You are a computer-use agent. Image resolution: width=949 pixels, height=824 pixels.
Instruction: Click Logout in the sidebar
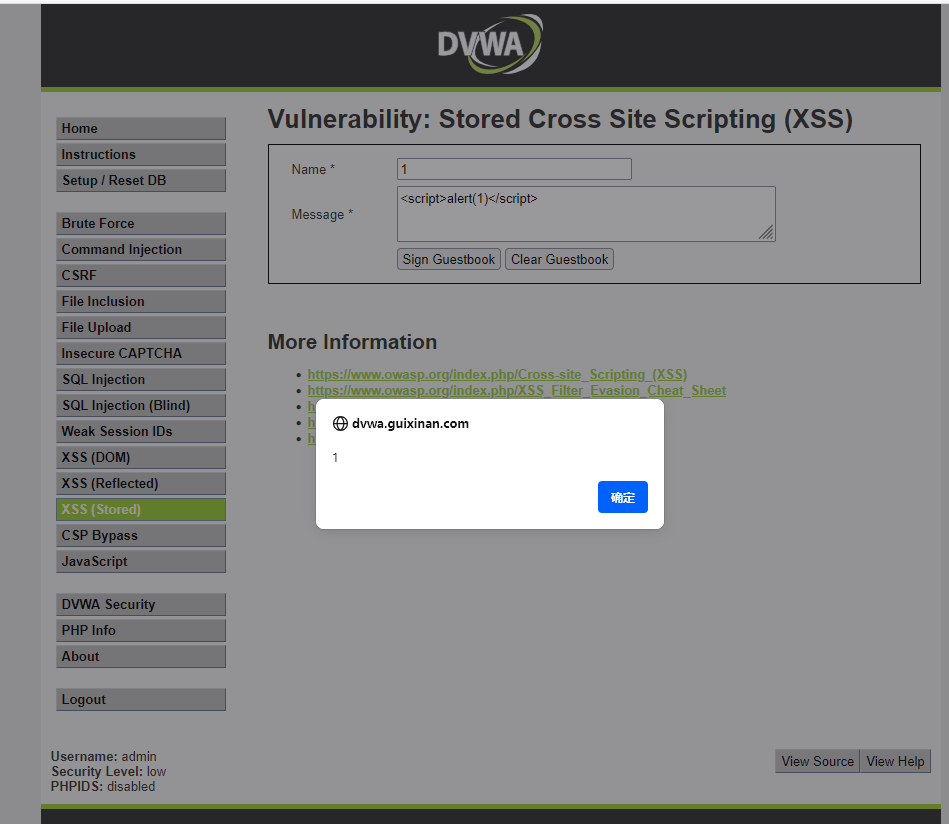point(140,699)
